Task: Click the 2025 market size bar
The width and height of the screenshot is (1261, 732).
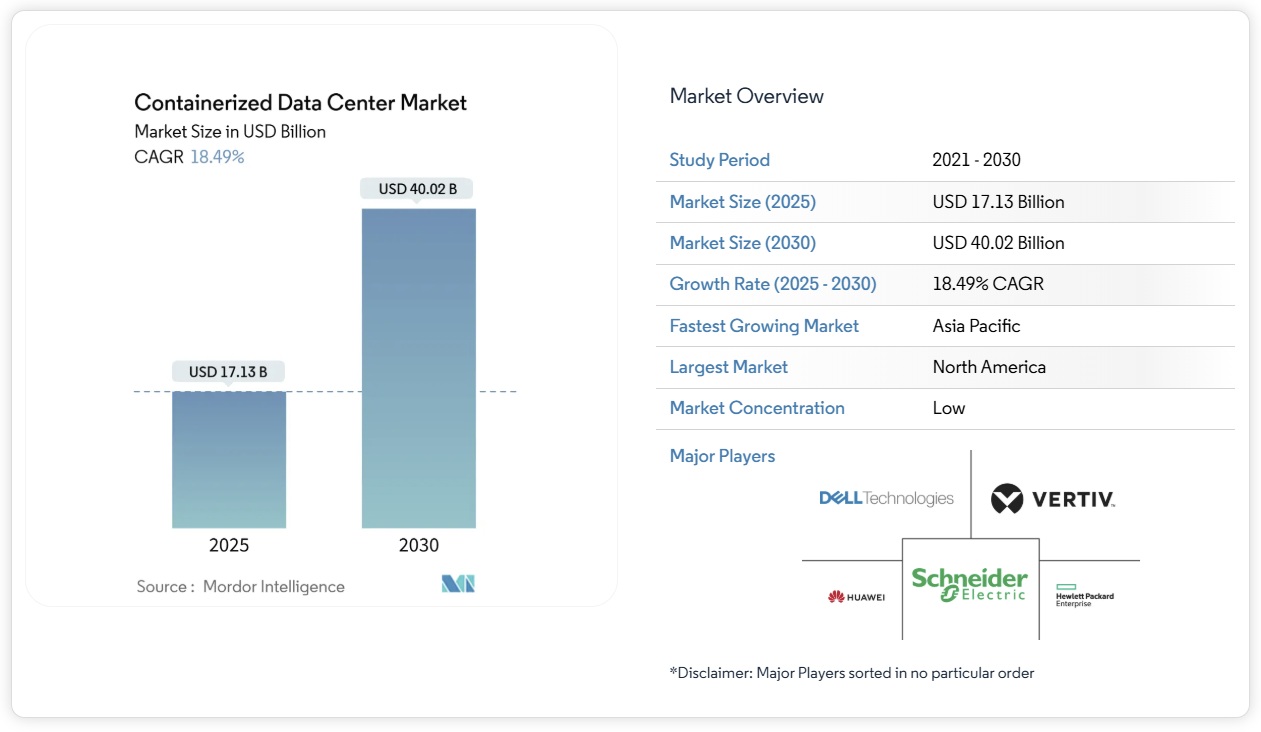Action: [x=229, y=459]
